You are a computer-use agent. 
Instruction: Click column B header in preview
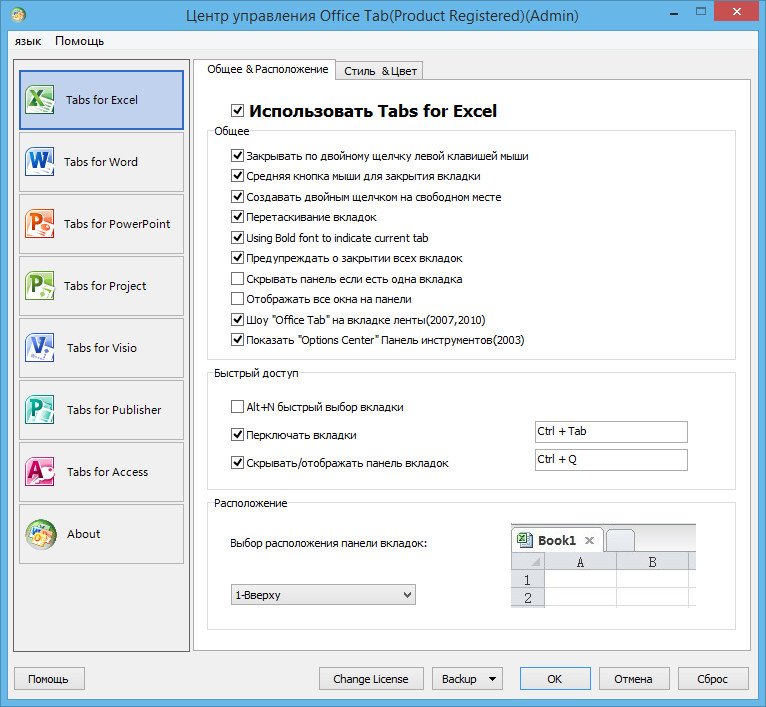(652, 562)
